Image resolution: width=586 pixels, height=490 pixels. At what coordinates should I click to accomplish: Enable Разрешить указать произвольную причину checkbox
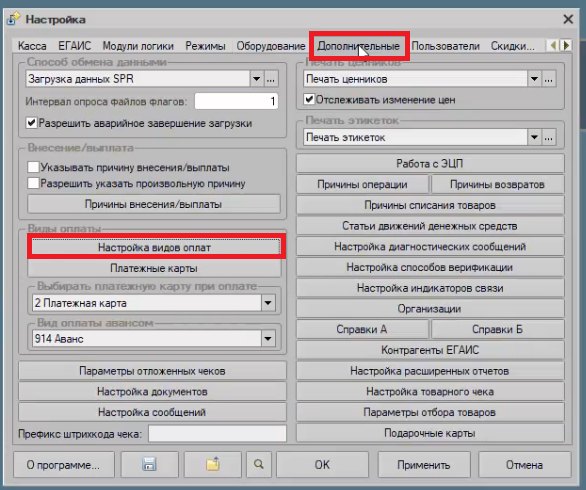pos(33,184)
